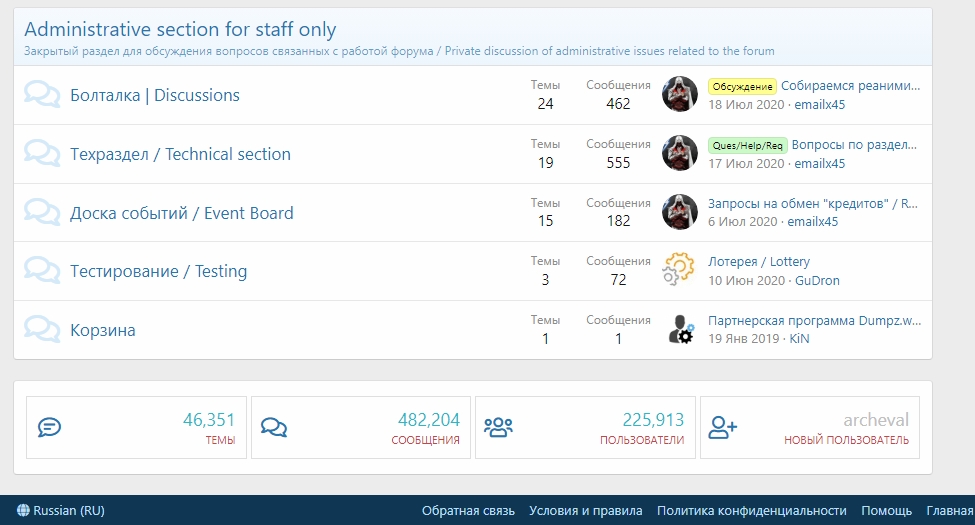Open Техраздел / Technical section forum
This screenshot has height=525, width=975.
[180, 154]
